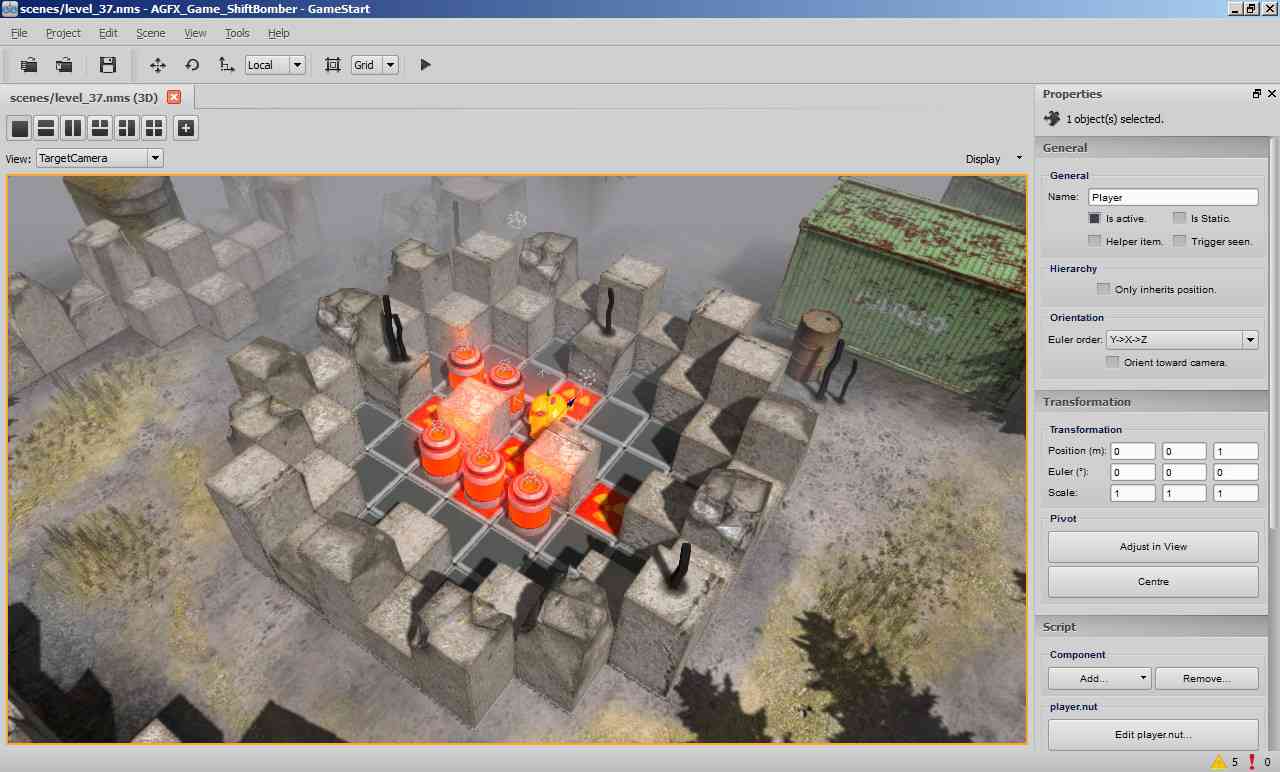Choose the four-viewport grid layout icon
This screenshot has height=772, width=1280.
tap(153, 128)
